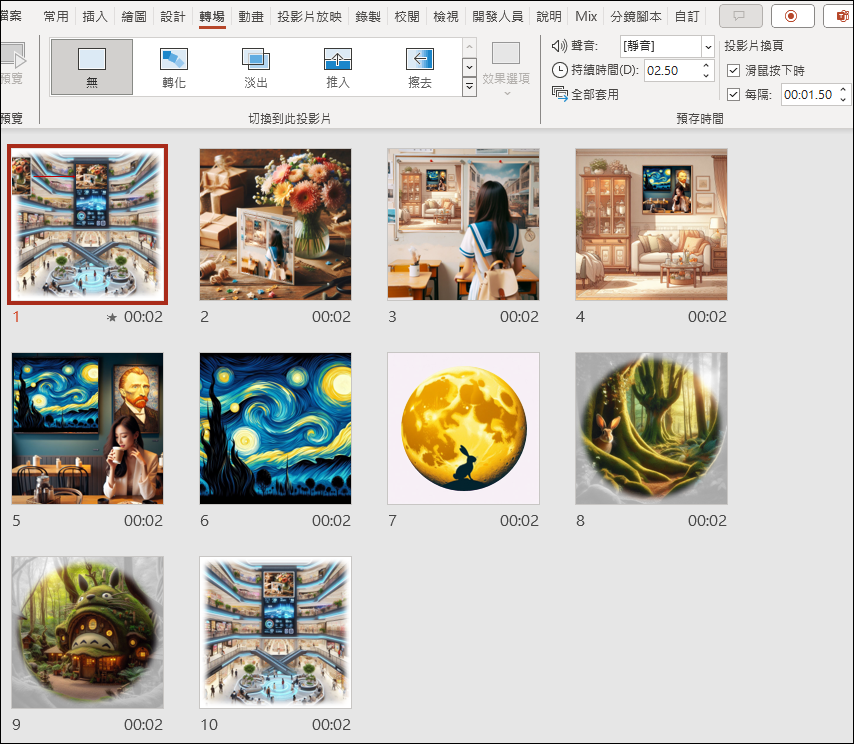
Task: Decrease transition duration with down arrow
Action: (706, 76)
